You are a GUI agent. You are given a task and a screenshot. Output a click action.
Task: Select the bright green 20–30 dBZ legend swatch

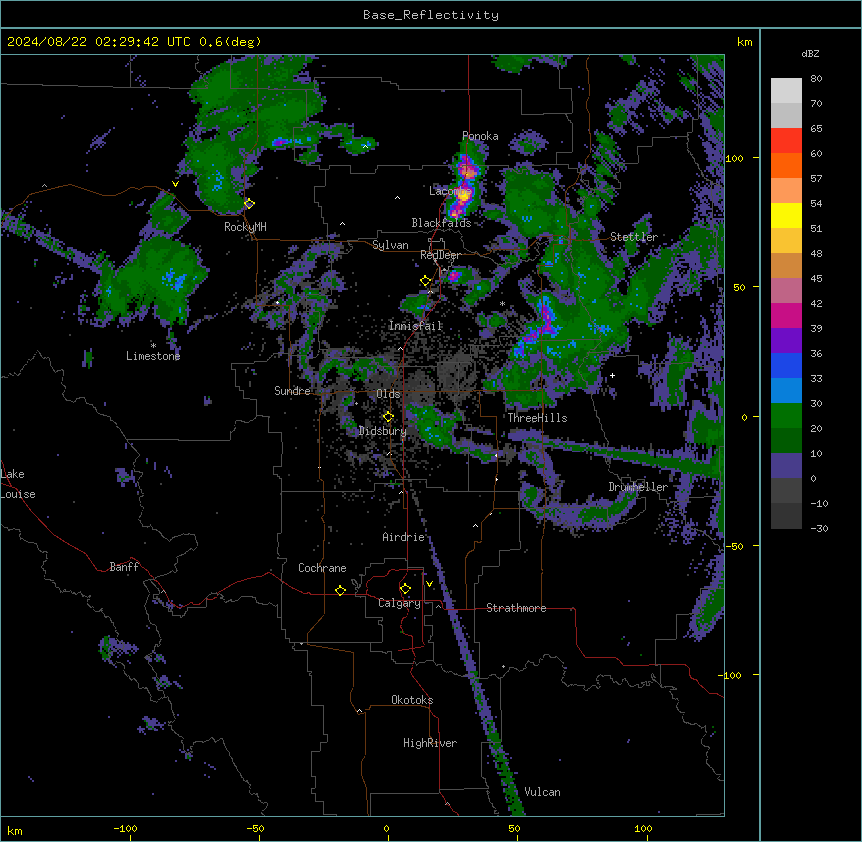[786, 416]
